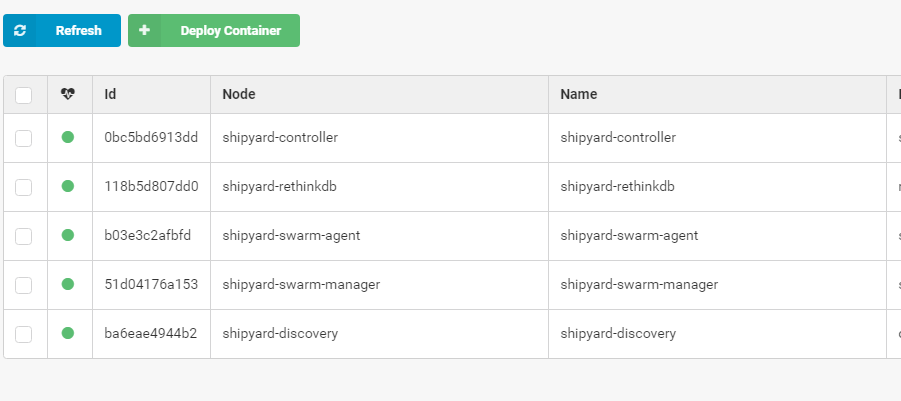Click green status dot for shipyard-swarm-agent
The height and width of the screenshot is (401, 901).
68,235
